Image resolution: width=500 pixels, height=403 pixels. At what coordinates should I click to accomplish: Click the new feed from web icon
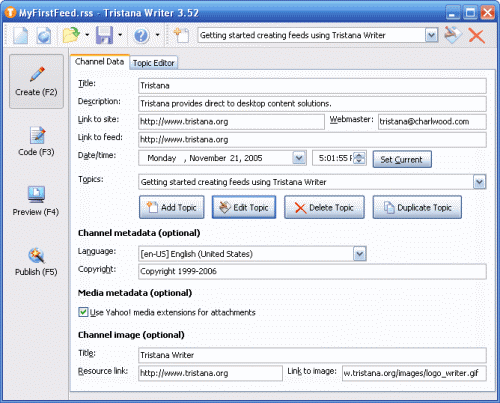pos(44,35)
